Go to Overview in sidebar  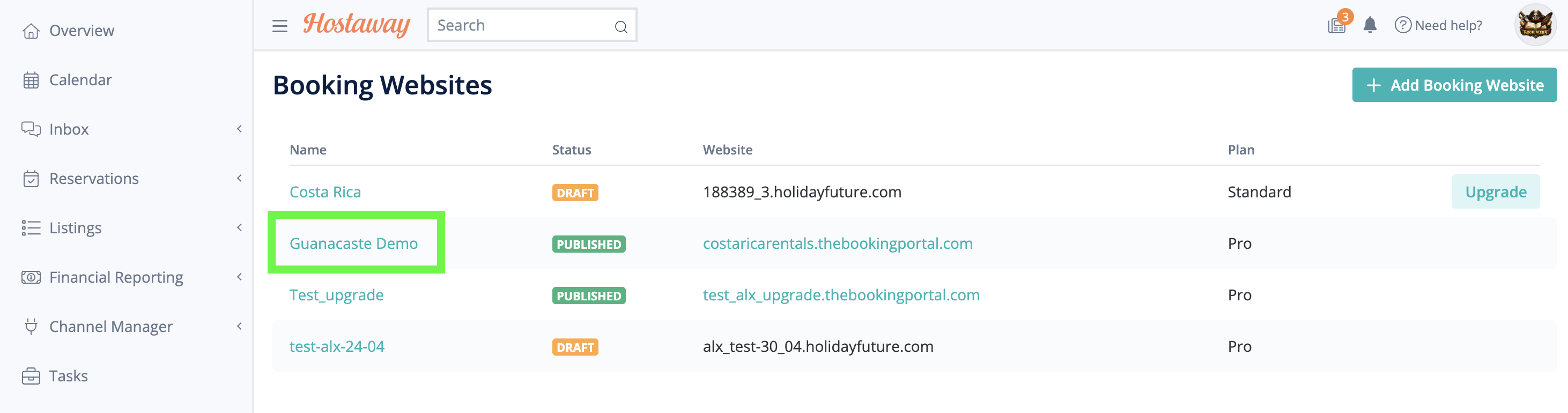pos(82,31)
